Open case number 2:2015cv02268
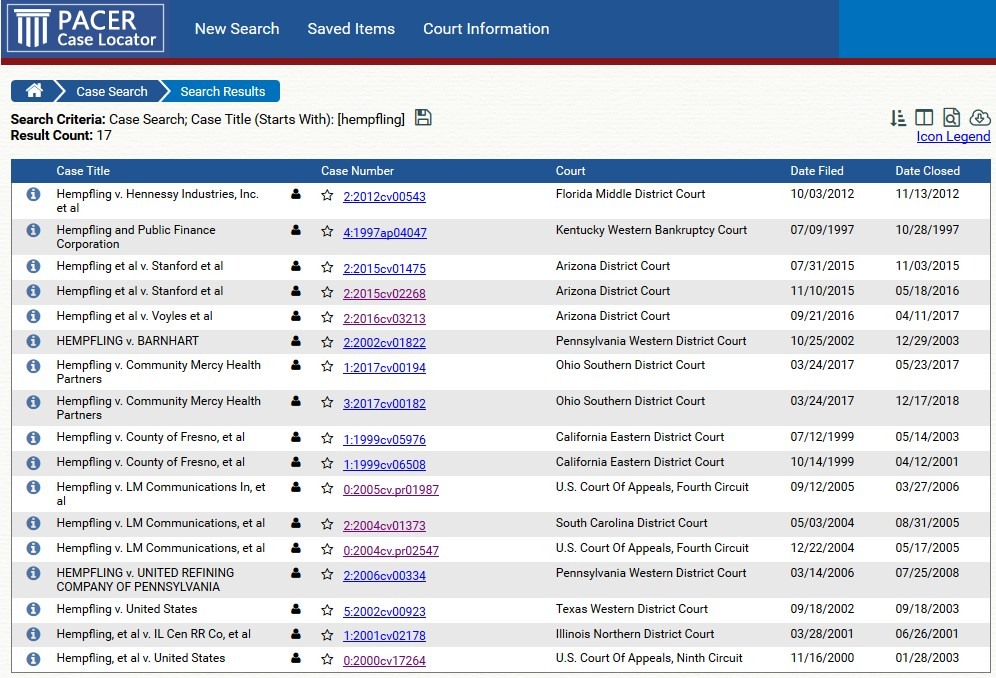The width and height of the screenshot is (996, 678). (384, 294)
